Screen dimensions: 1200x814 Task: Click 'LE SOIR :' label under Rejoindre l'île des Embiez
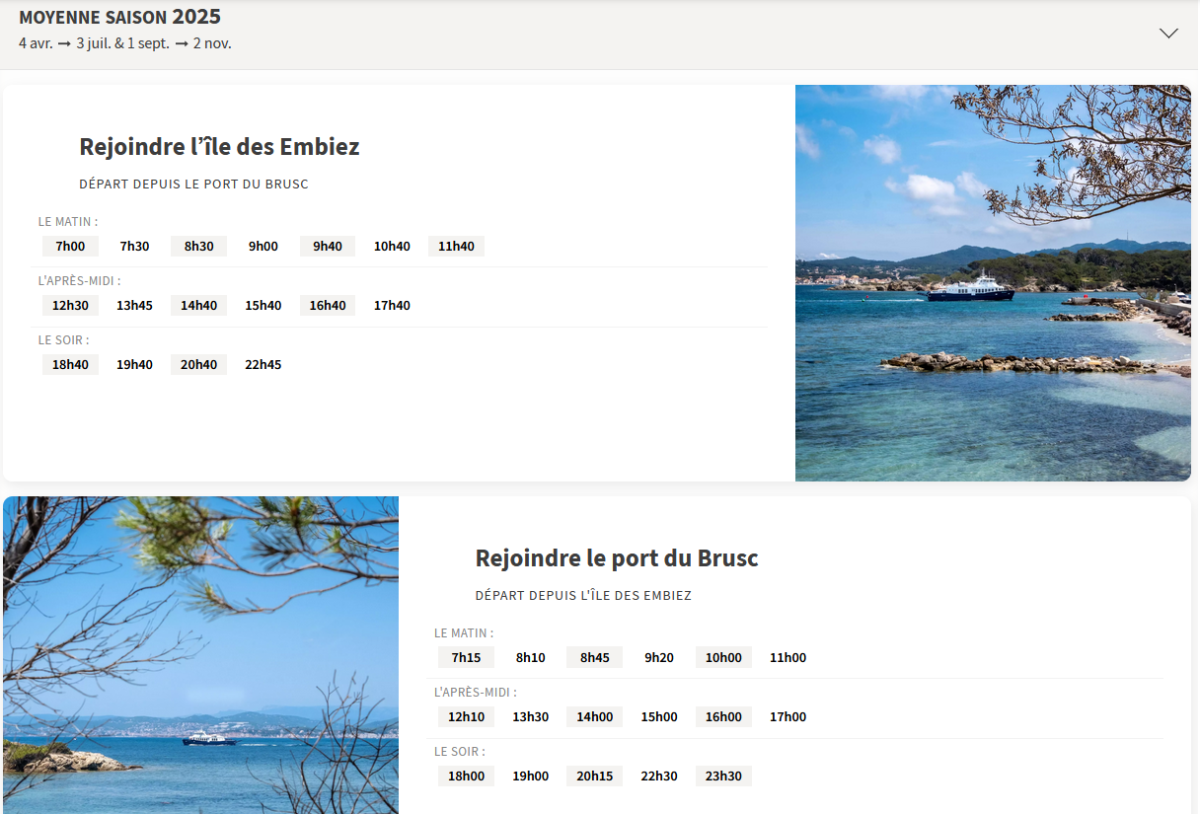[64, 339]
